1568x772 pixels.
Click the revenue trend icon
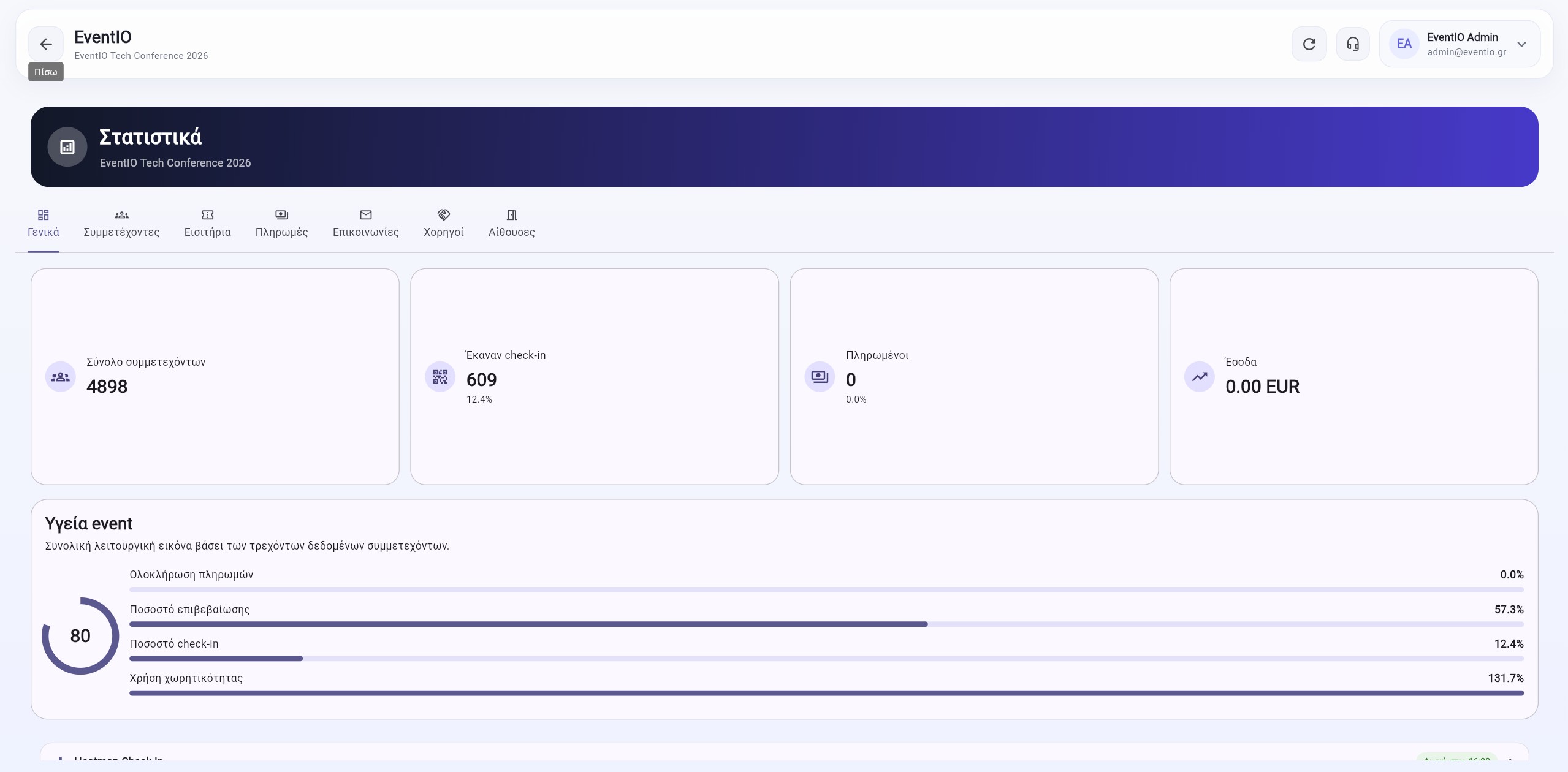[1199, 377]
